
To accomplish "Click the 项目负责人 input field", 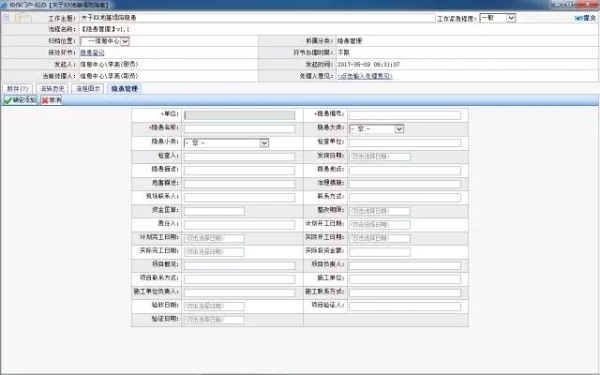I will [405, 266].
